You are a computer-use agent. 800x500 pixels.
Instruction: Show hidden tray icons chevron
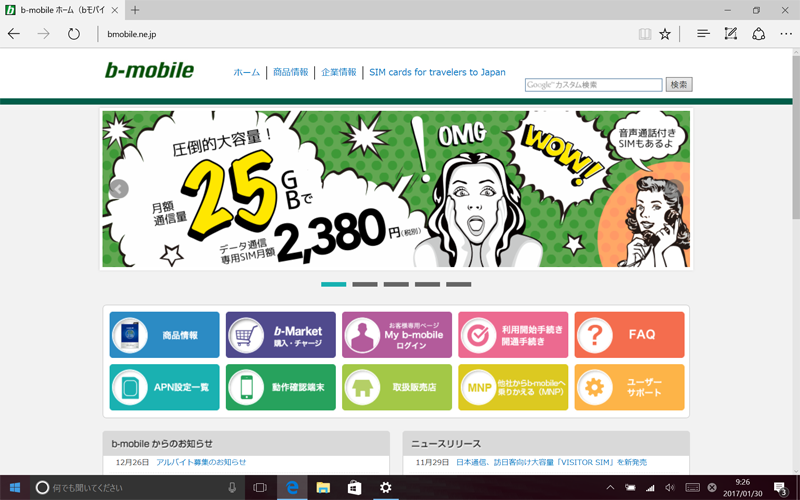[610, 488]
